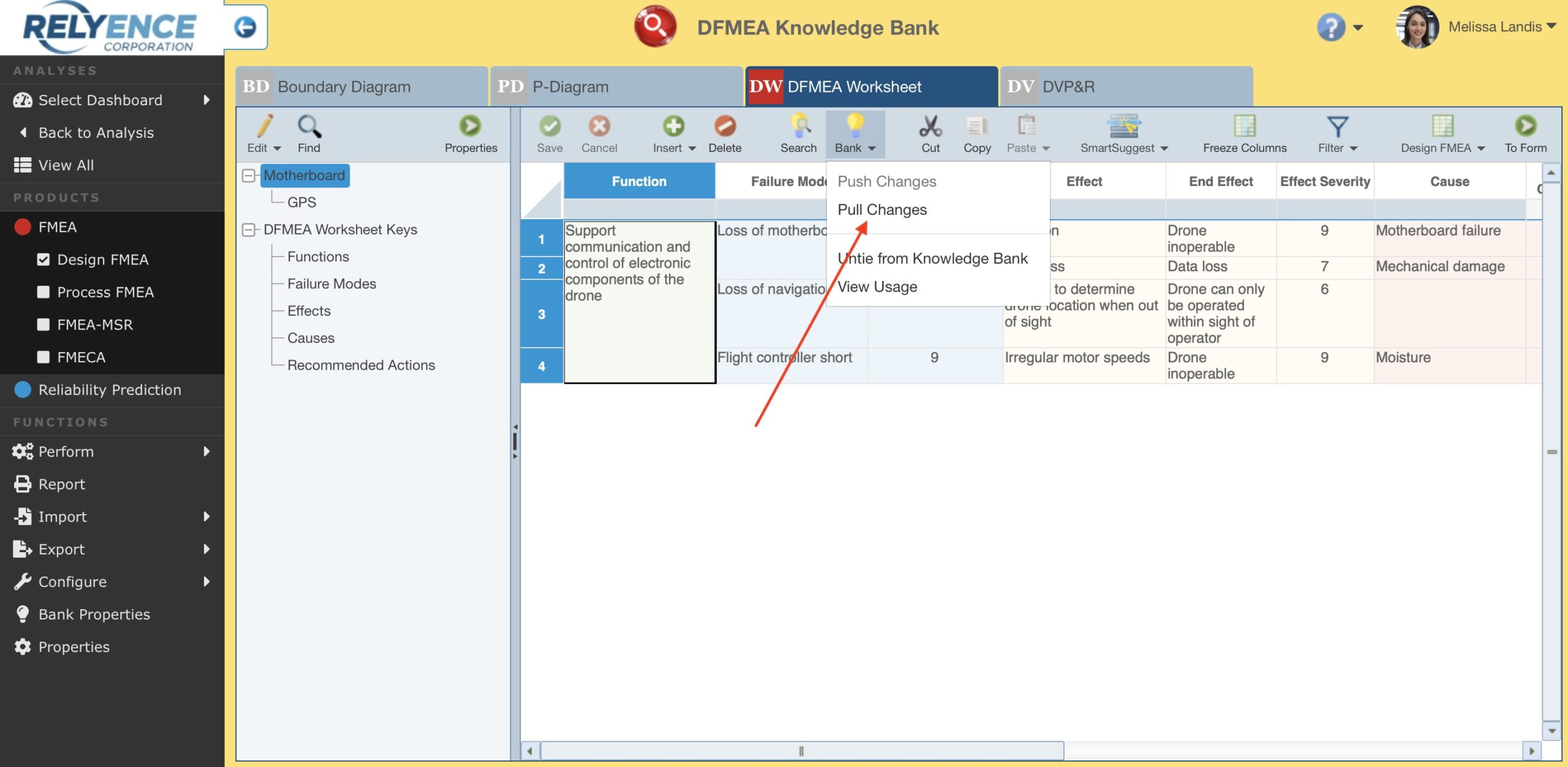1568x767 pixels.
Task: Switch to DVP&R tab
Action: click(x=1126, y=86)
